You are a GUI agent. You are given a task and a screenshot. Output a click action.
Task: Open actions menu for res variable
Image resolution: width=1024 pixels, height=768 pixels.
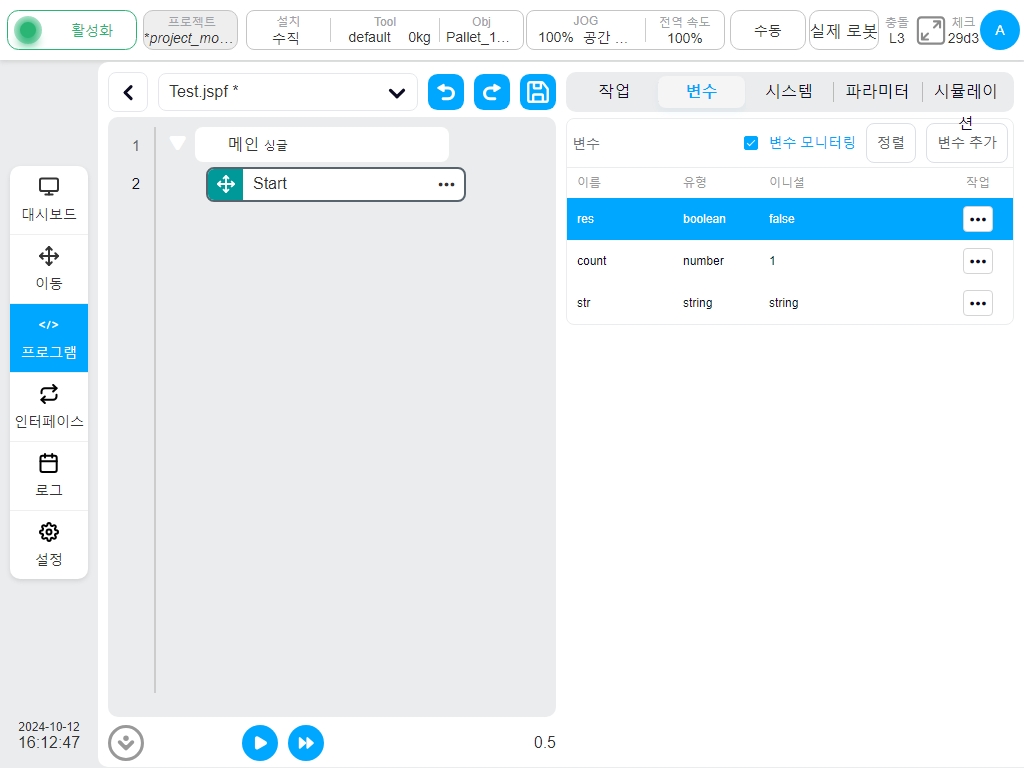978,219
